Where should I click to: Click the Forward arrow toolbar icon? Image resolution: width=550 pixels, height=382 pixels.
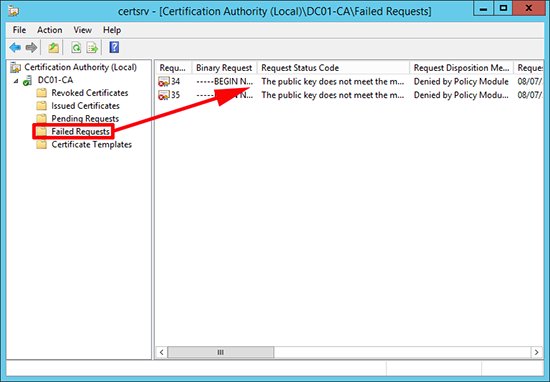pos(31,48)
